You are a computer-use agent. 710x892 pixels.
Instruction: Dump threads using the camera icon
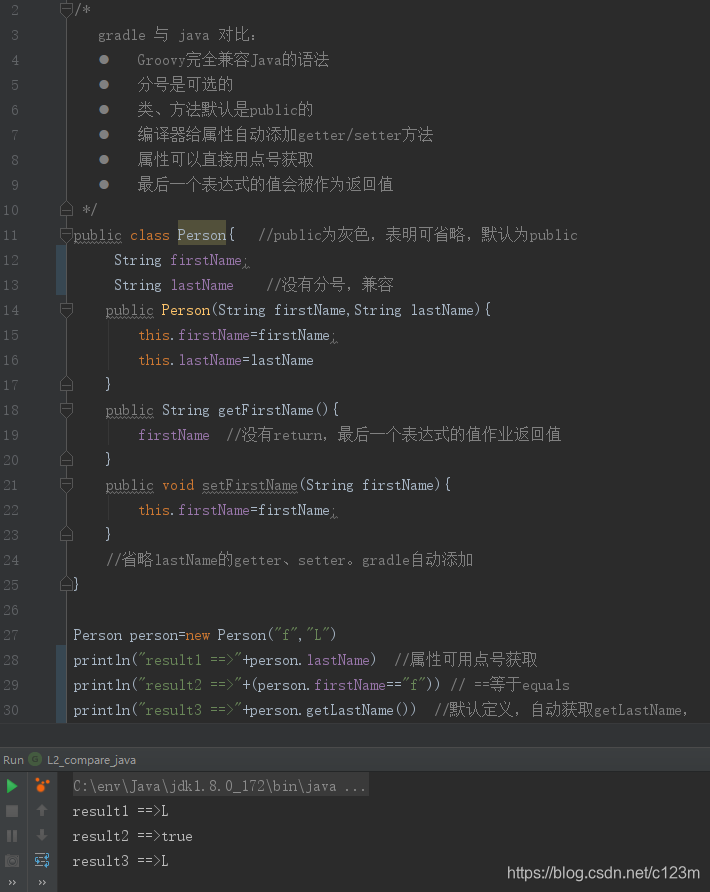(11, 861)
